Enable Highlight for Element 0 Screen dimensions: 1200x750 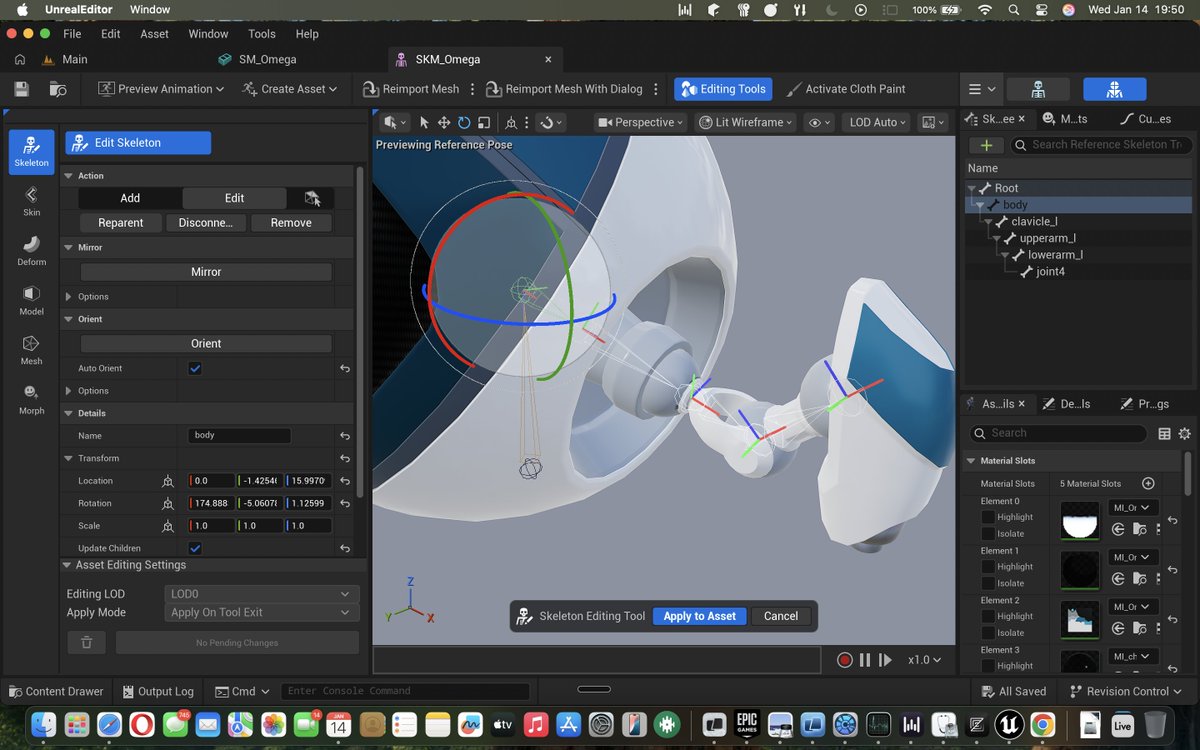pyautogui.click(x=988, y=517)
